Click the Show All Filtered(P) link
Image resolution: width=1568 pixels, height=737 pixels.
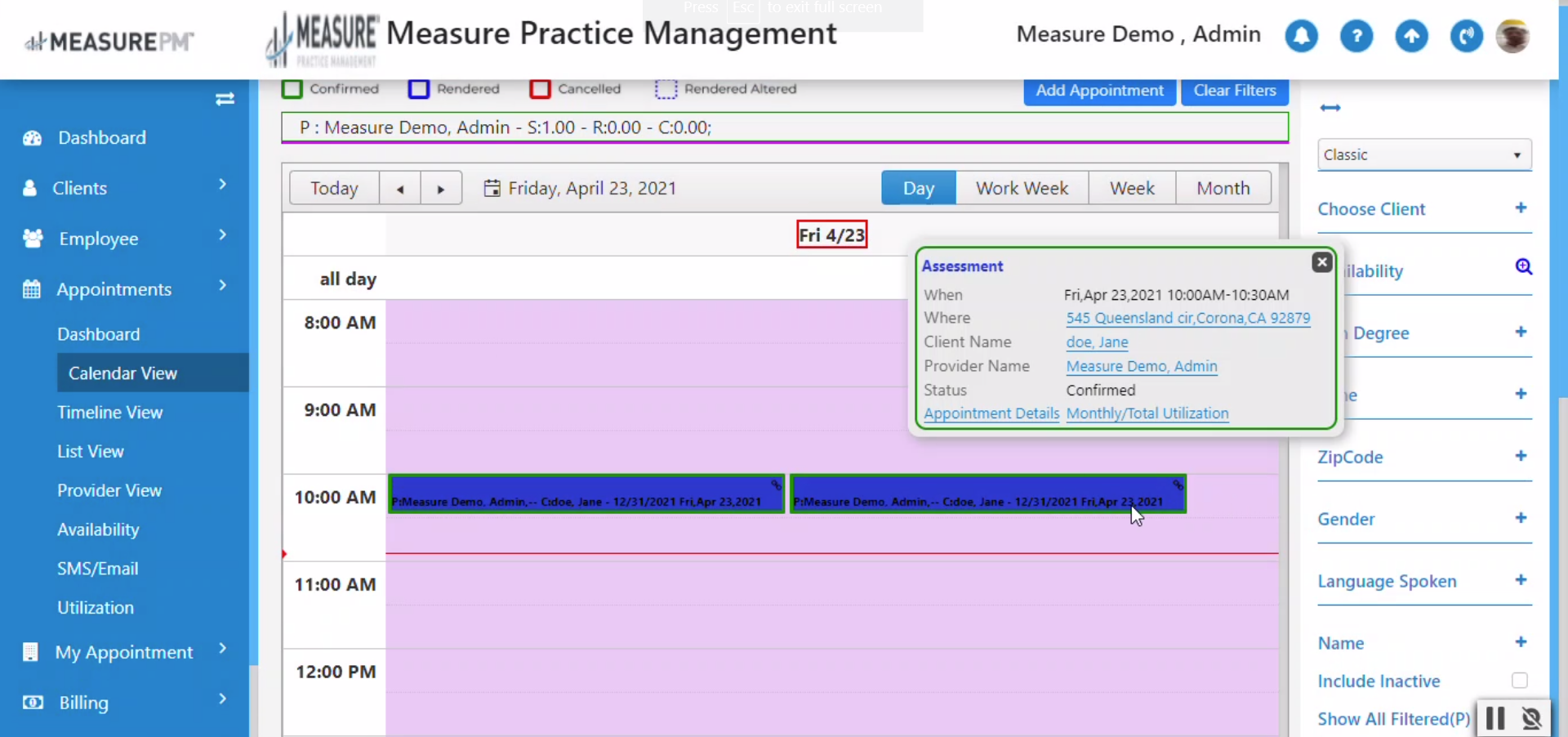point(1394,719)
